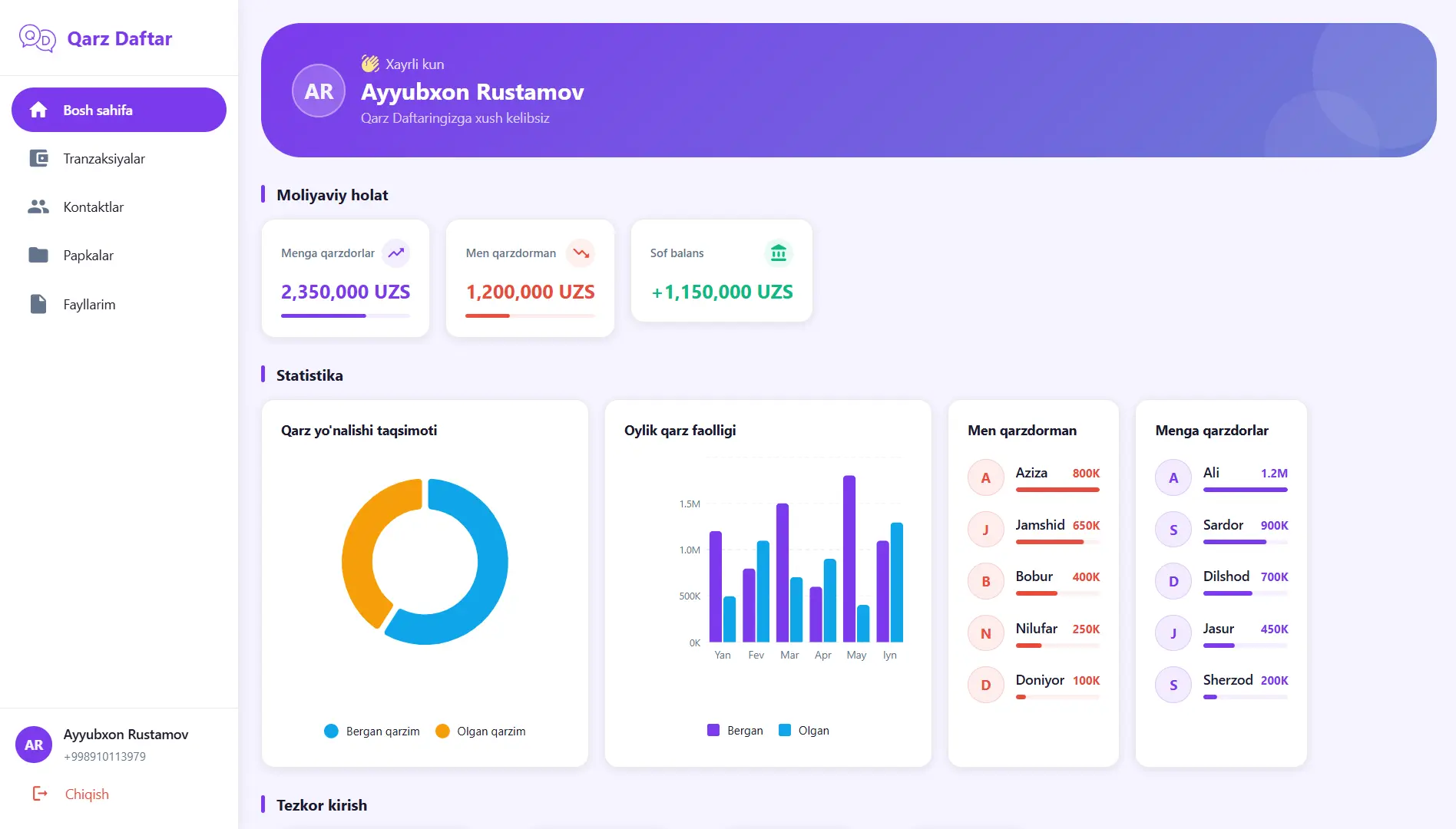Click the Qarz Daftar logo icon

pyautogui.click(x=37, y=38)
